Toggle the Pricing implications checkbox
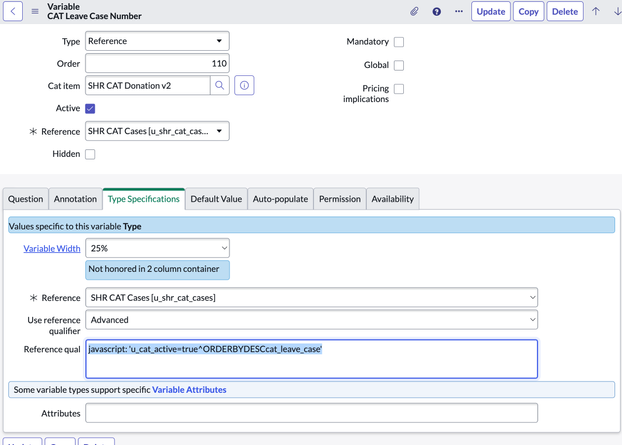 pos(399,89)
